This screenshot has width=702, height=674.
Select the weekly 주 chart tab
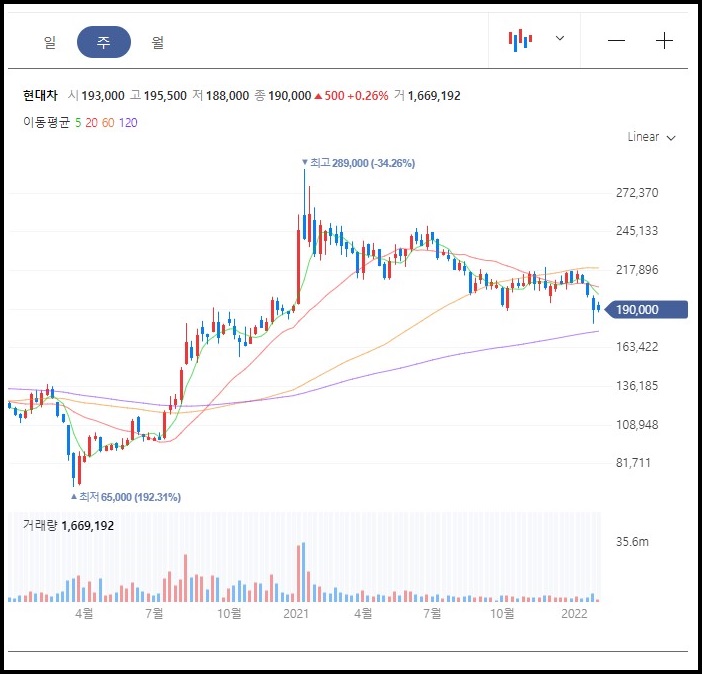[104, 42]
